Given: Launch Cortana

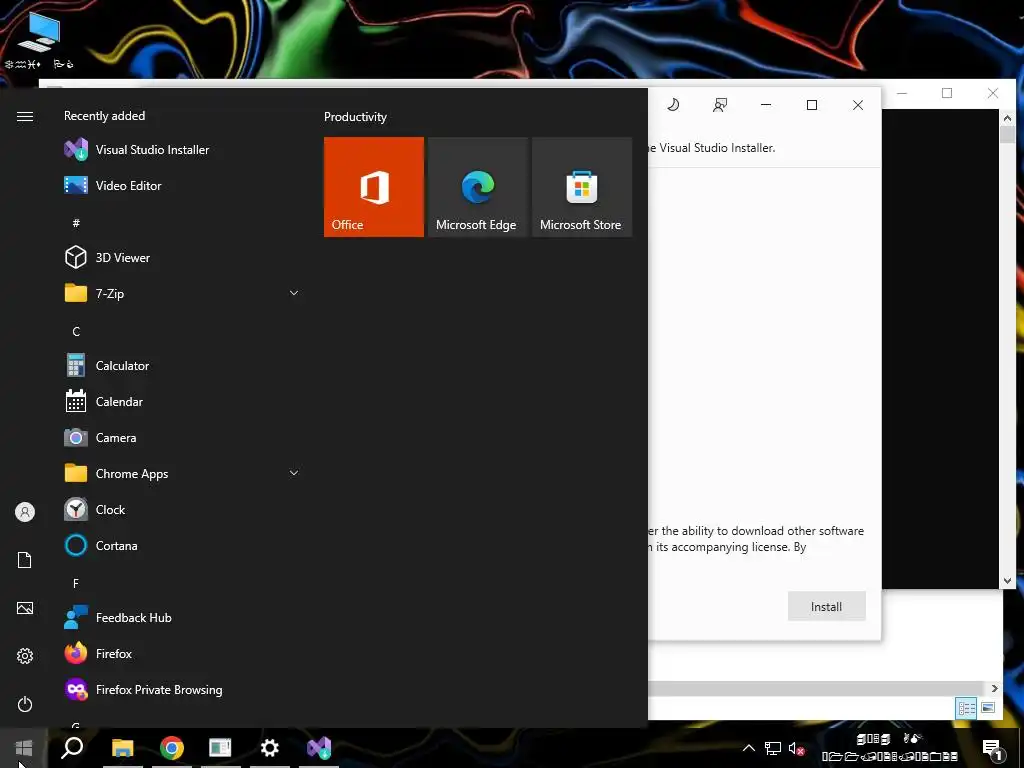Looking at the screenshot, I should click(x=182, y=545).
